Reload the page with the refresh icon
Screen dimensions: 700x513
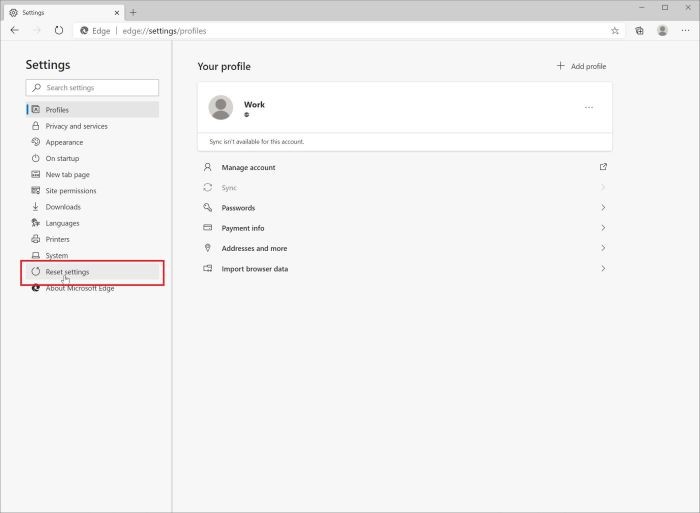pos(59,30)
